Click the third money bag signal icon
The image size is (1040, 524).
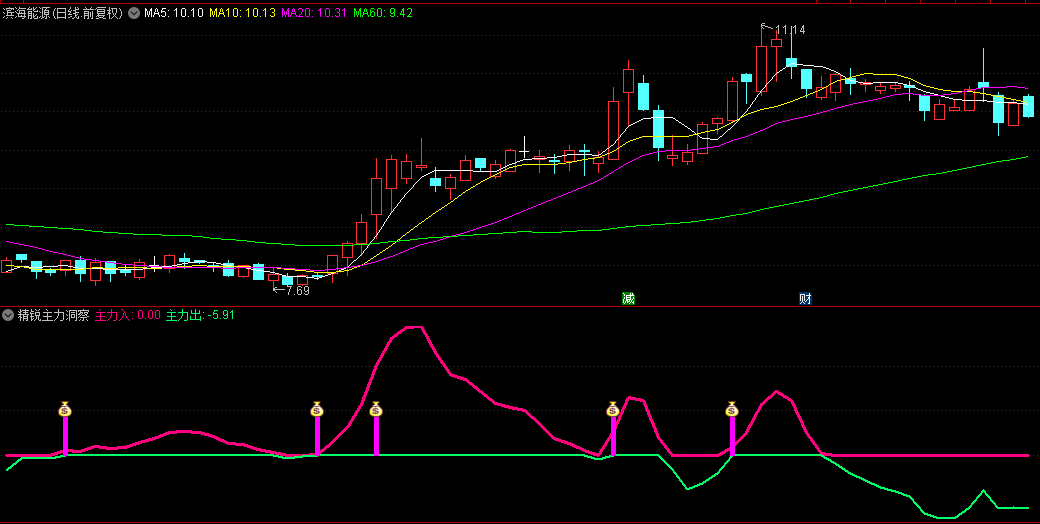point(376,408)
